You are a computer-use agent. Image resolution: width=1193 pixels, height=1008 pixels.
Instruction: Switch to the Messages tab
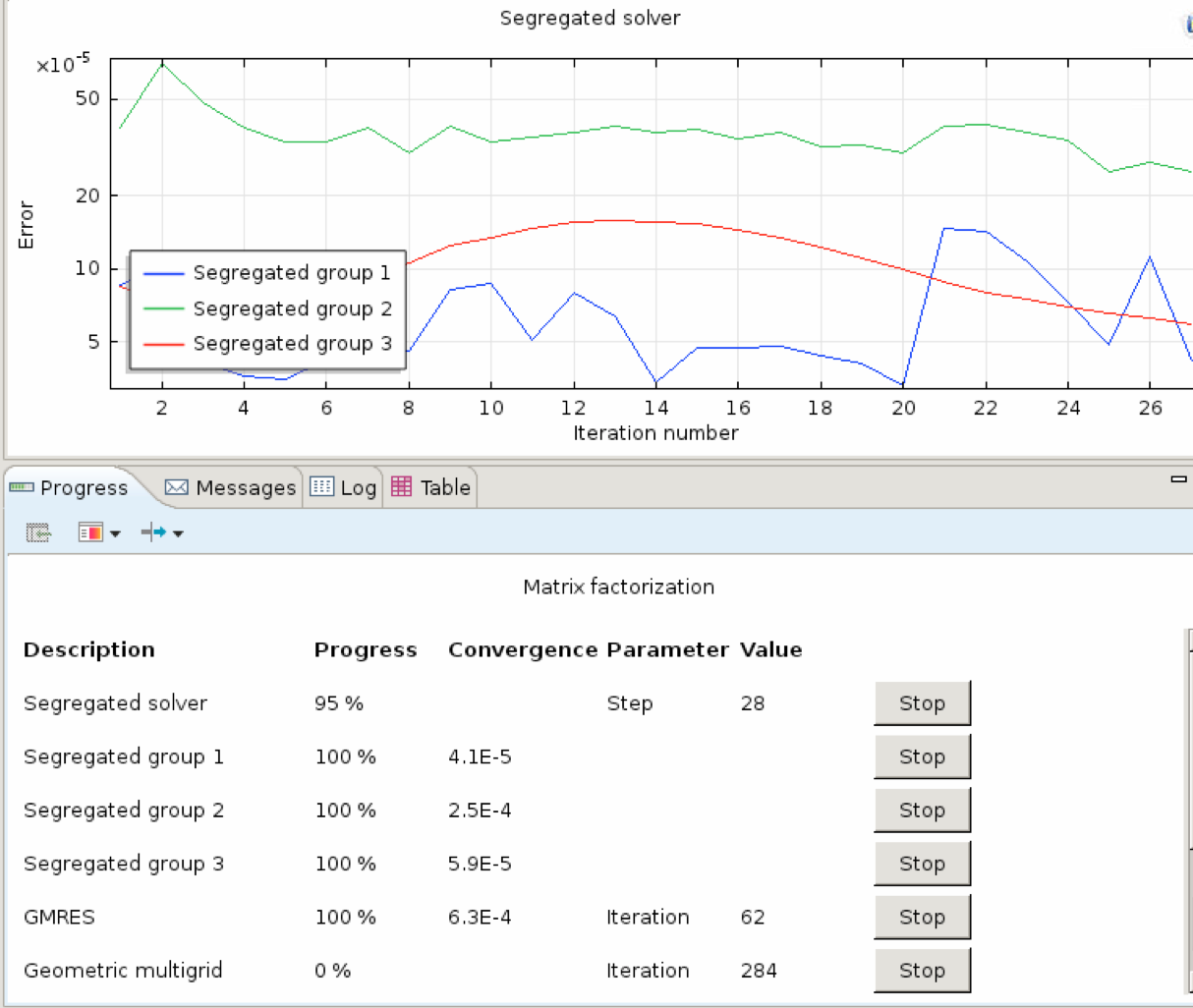point(231,487)
